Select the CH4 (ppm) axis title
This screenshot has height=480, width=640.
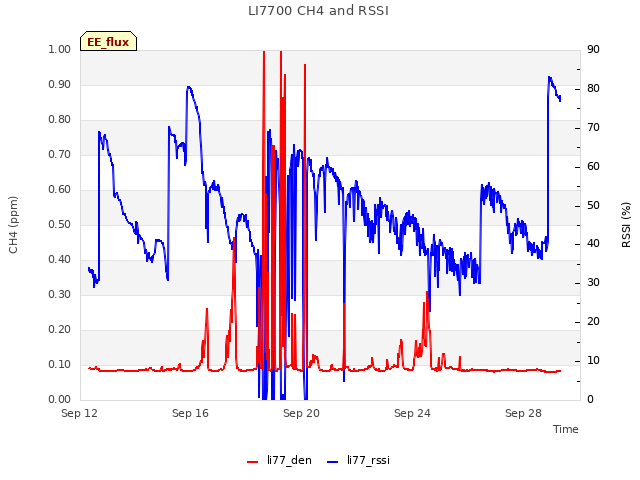(13, 225)
